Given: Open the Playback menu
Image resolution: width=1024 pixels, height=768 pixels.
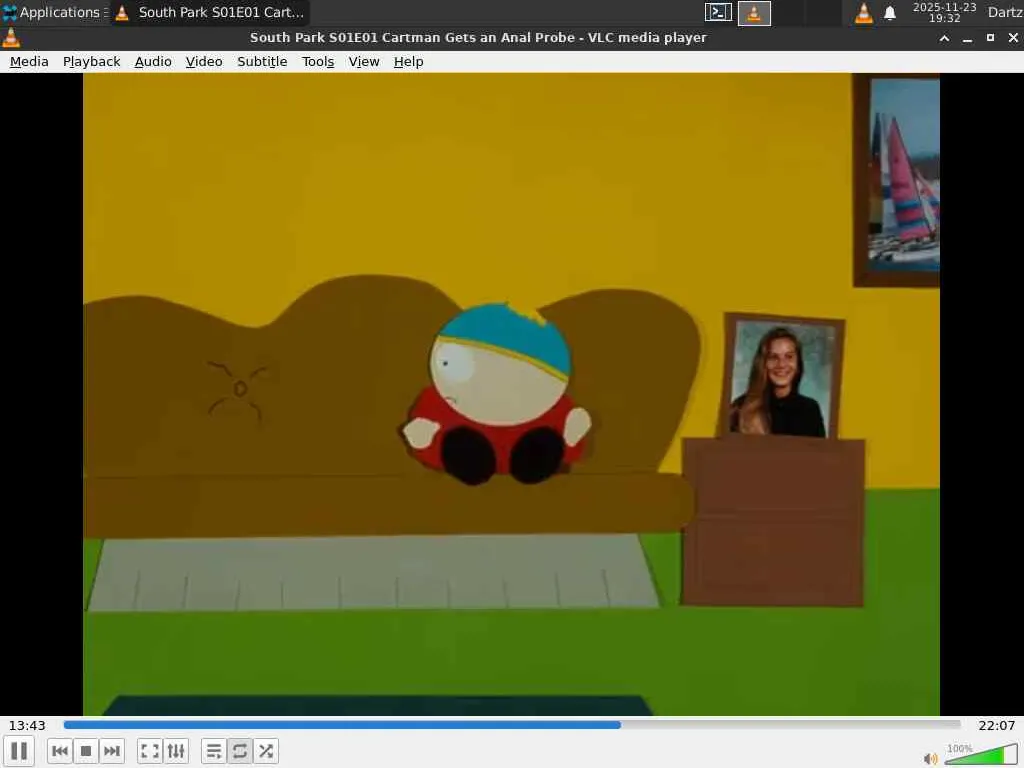Looking at the screenshot, I should click(x=91, y=61).
